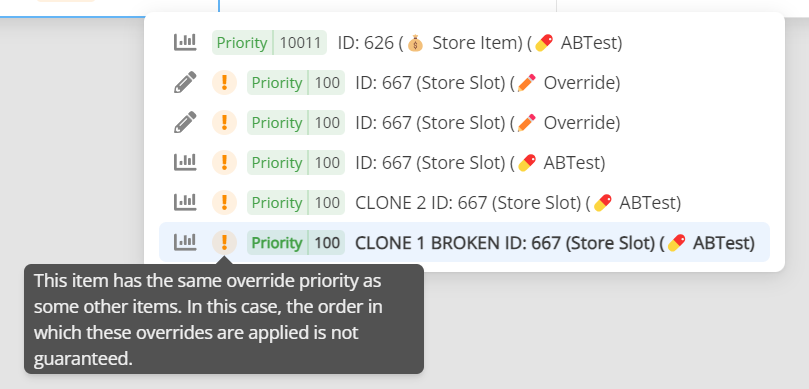809x389 pixels.
Task: Click warning icon on second Override row
Action: click(x=224, y=122)
